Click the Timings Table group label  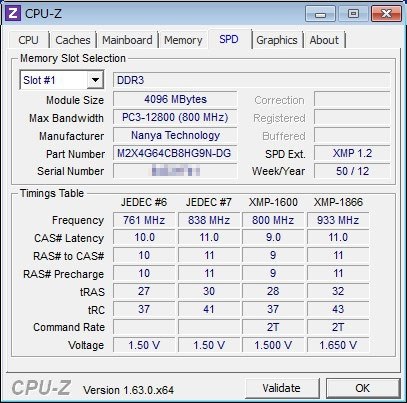coord(52,193)
